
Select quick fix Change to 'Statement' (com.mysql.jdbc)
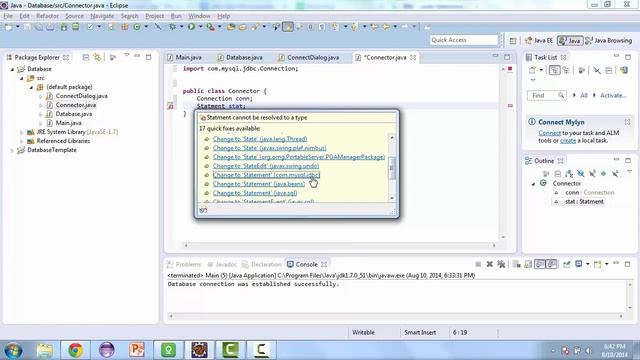pyautogui.click(x=266, y=175)
